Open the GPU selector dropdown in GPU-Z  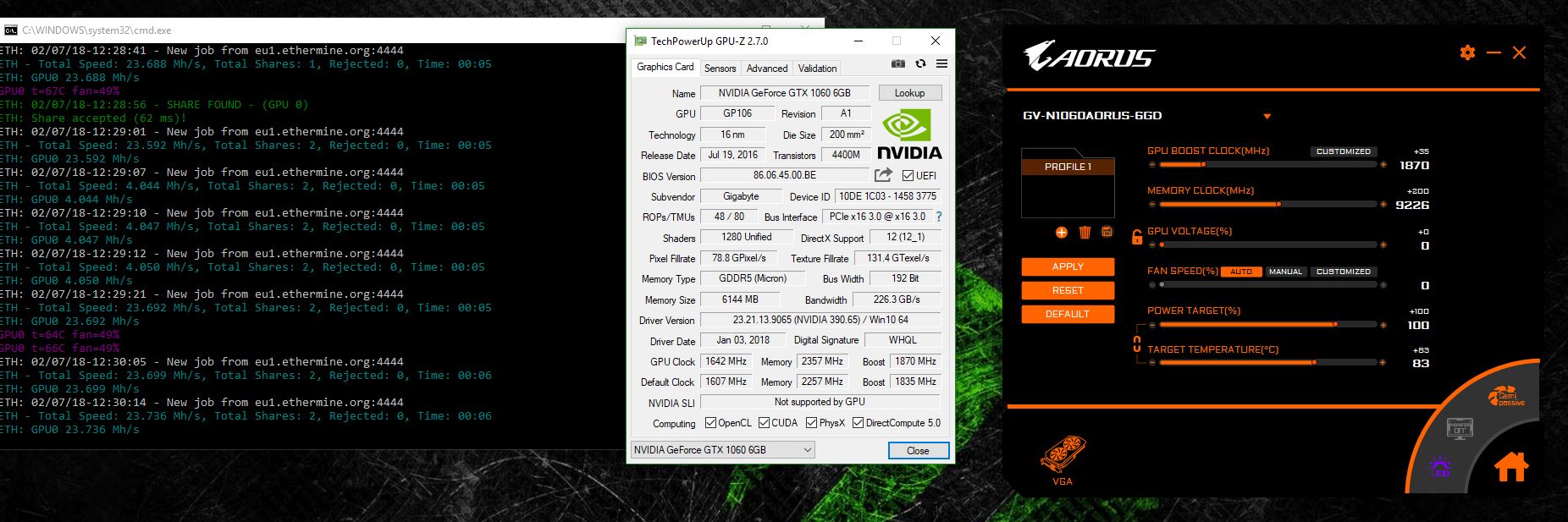[723, 450]
